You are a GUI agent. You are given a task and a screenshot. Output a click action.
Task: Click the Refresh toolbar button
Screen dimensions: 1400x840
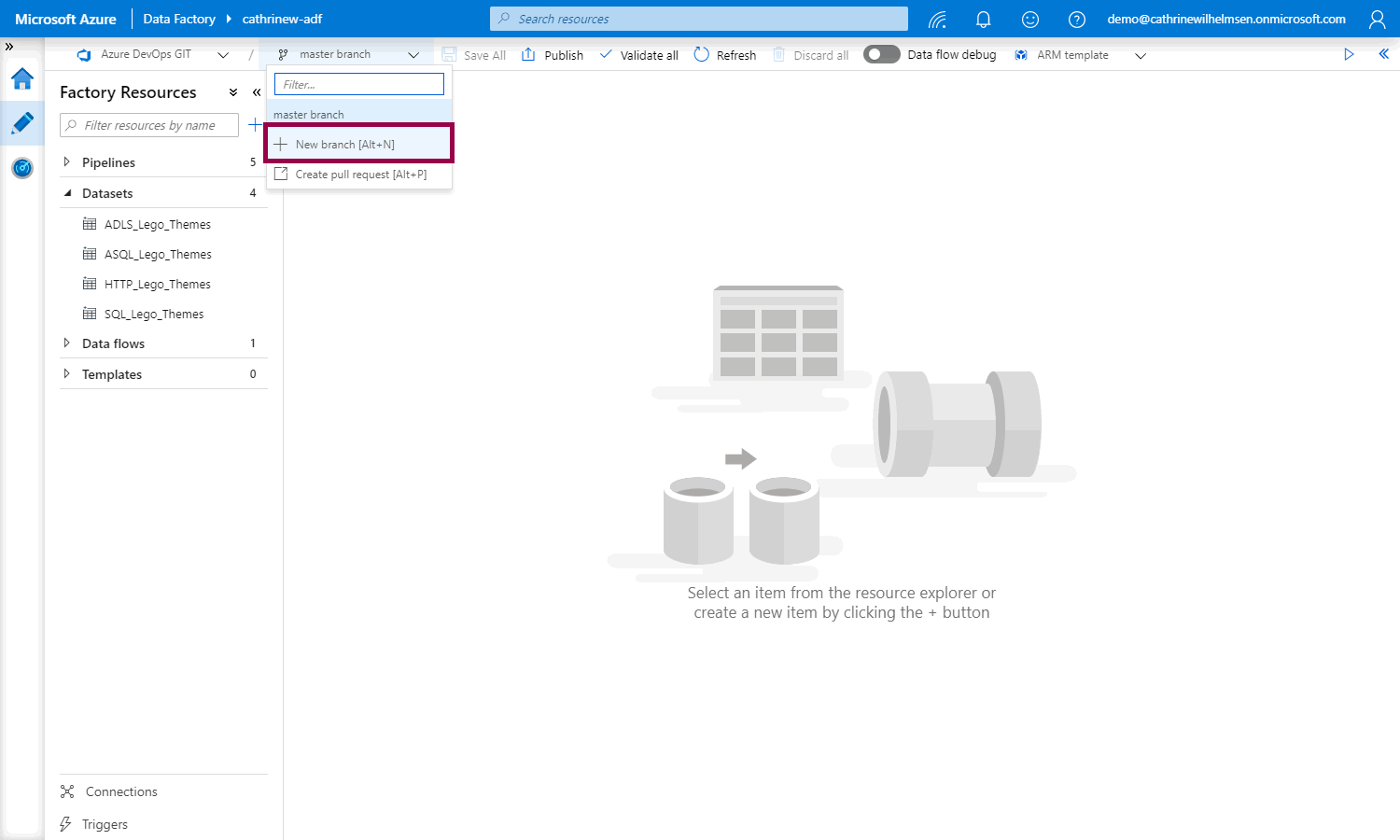pyautogui.click(x=725, y=55)
